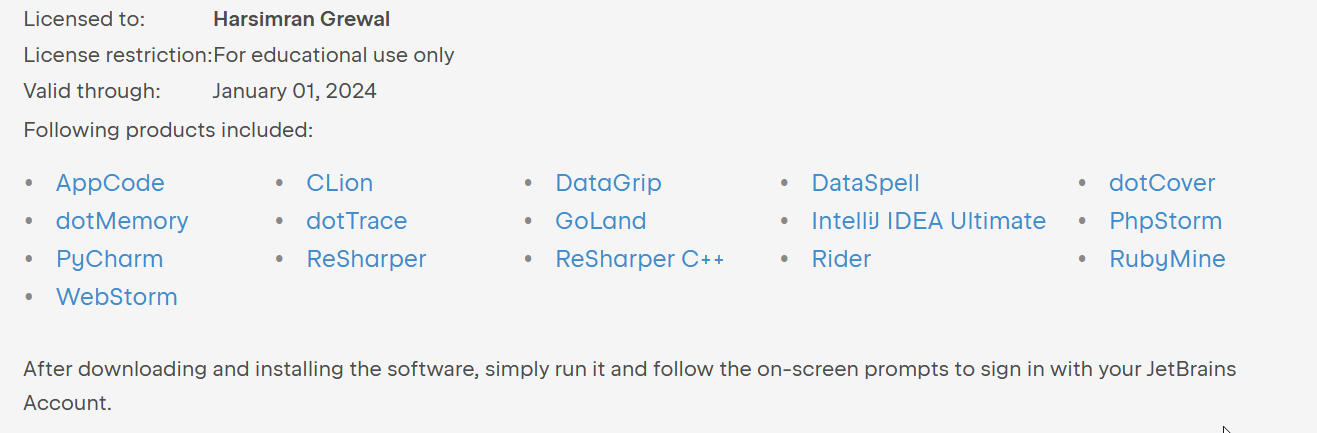1317x433 pixels.
Task: Click the licensee name Harsimran Grewal
Action: pos(301,19)
